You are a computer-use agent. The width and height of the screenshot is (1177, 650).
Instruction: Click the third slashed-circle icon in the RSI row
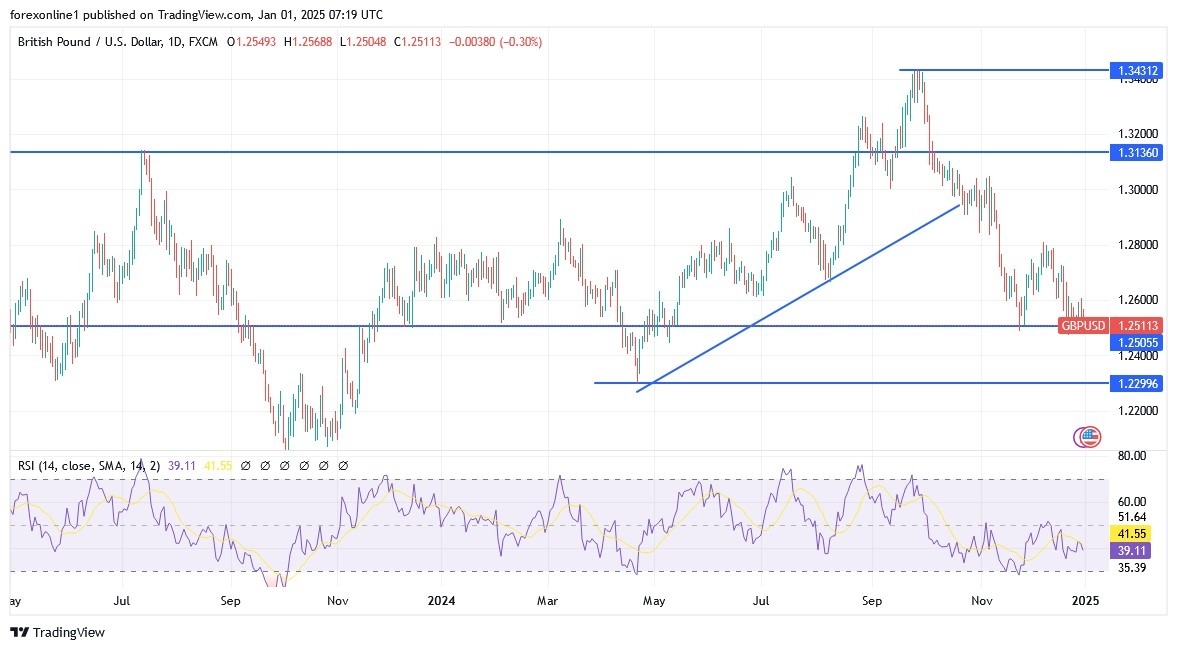tap(285, 465)
